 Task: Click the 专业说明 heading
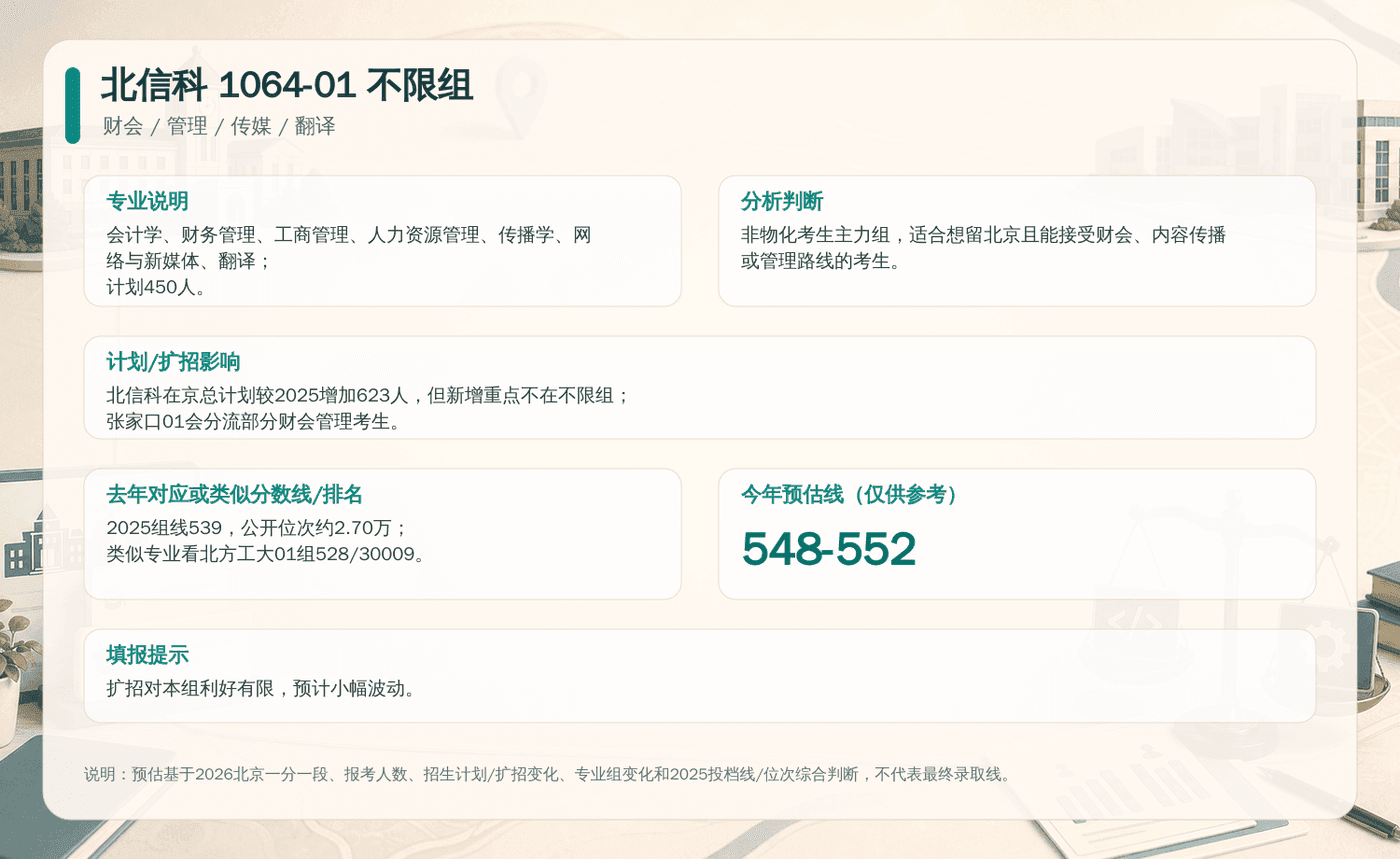click(147, 201)
